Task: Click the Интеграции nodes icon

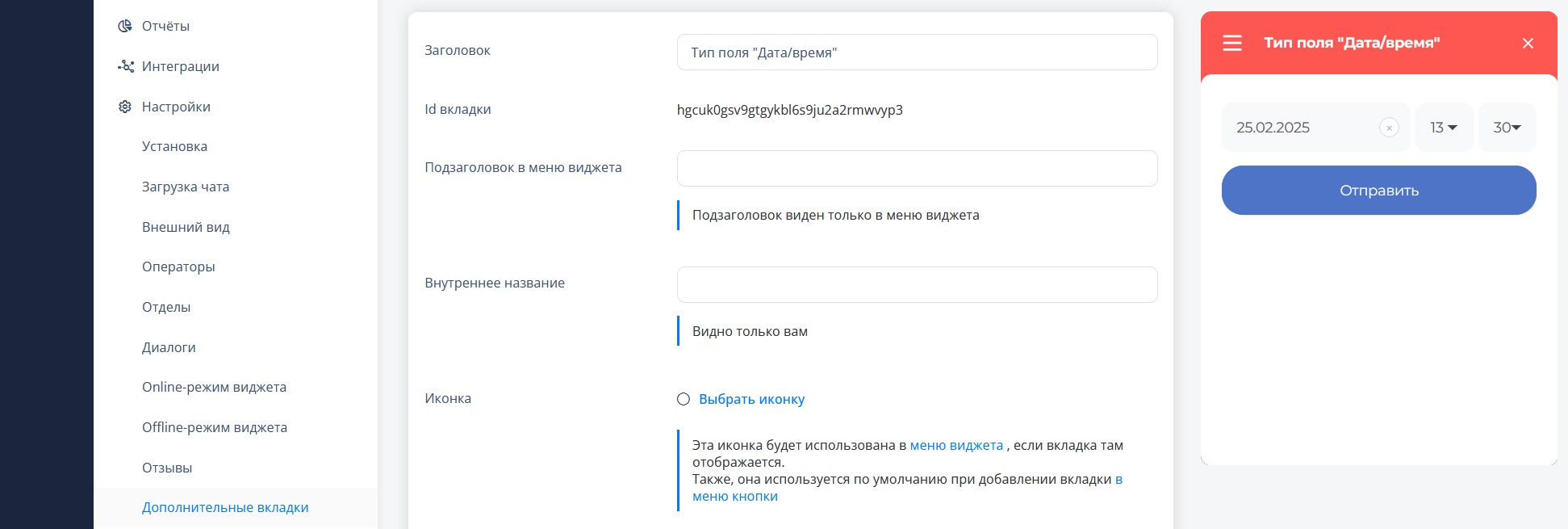Action: point(125,66)
